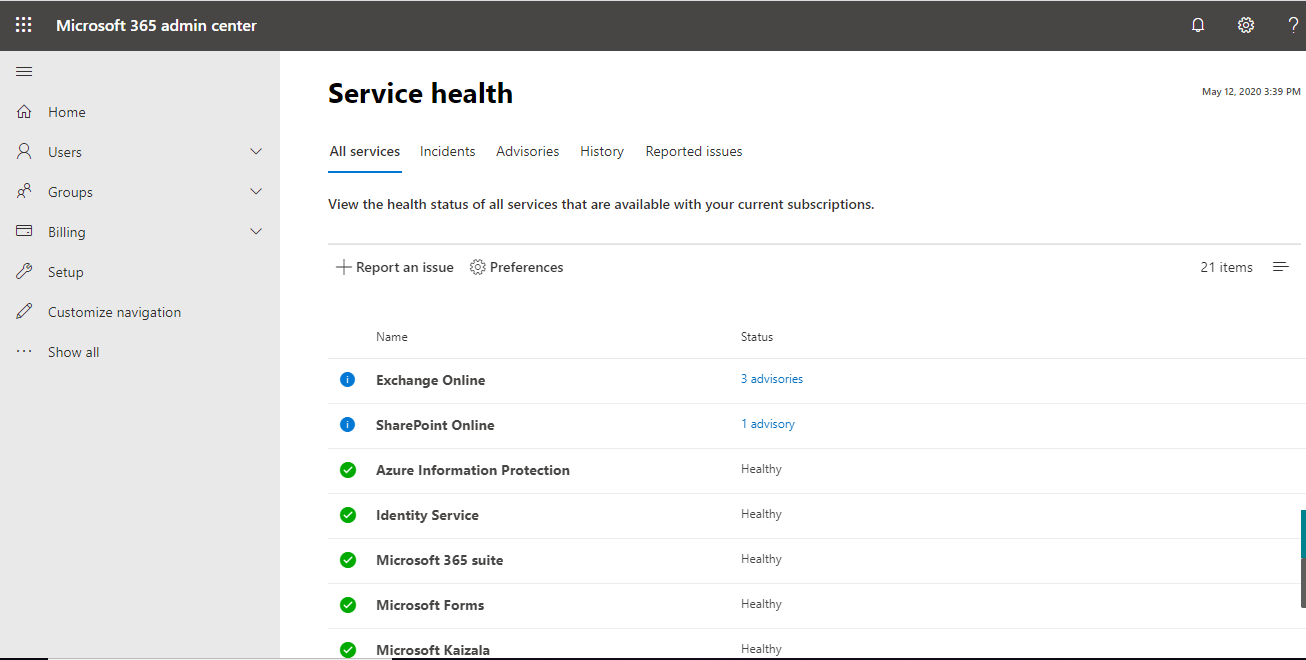Viewport: 1306px width, 660px height.
Task: Click the plus icon for Report an issue
Action: point(343,267)
